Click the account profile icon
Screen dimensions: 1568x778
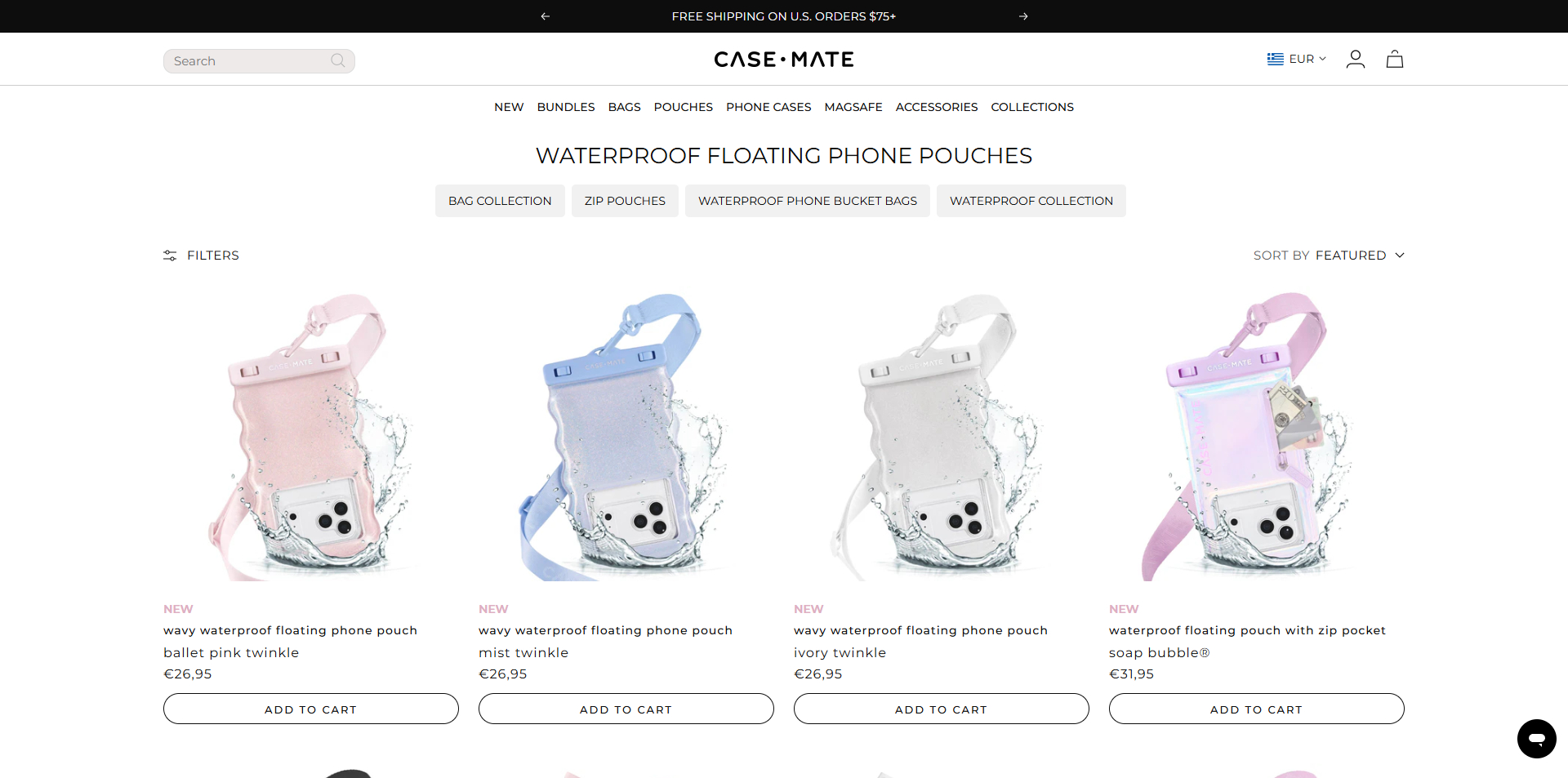click(1355, 59)
